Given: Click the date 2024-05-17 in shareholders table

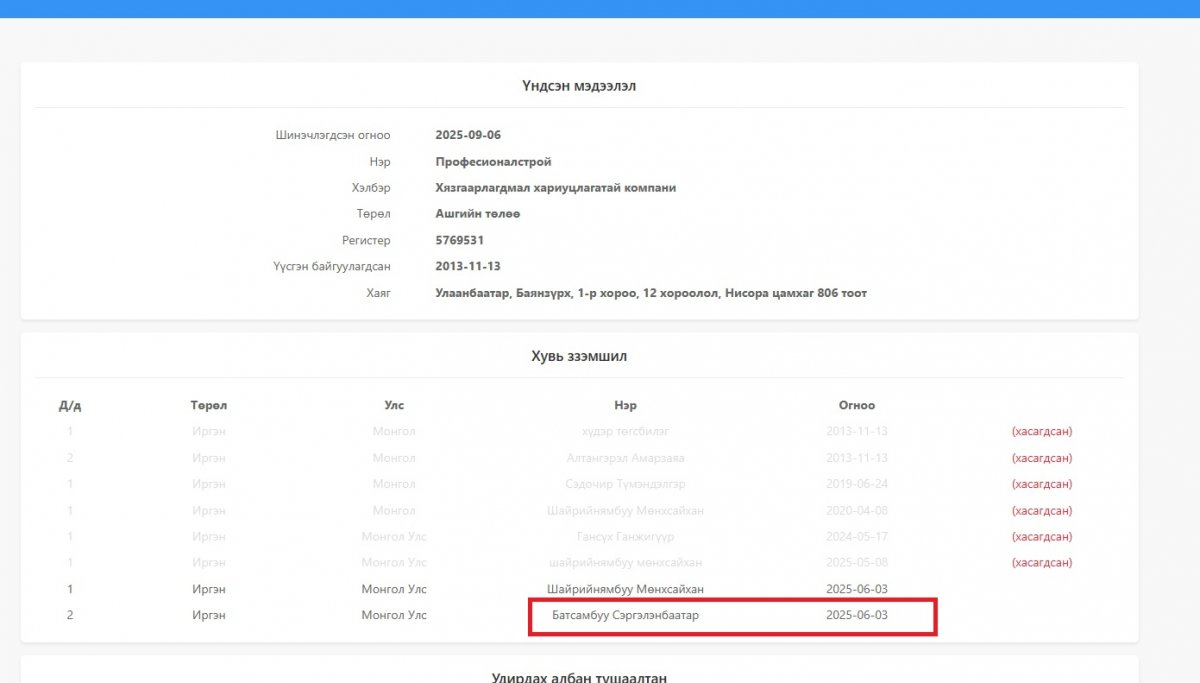Looking at the screenshot, I should [x=856, y=536].
